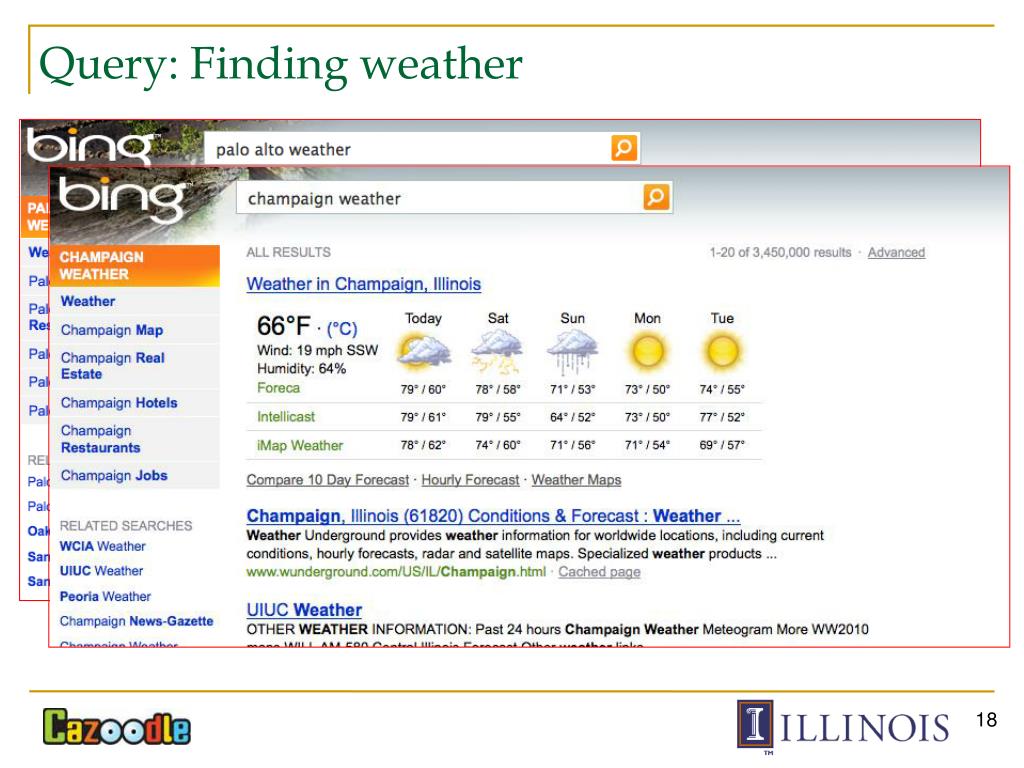Open Weather in Champaign, Illinois link

pyautogui.click(x=364, y=284)
